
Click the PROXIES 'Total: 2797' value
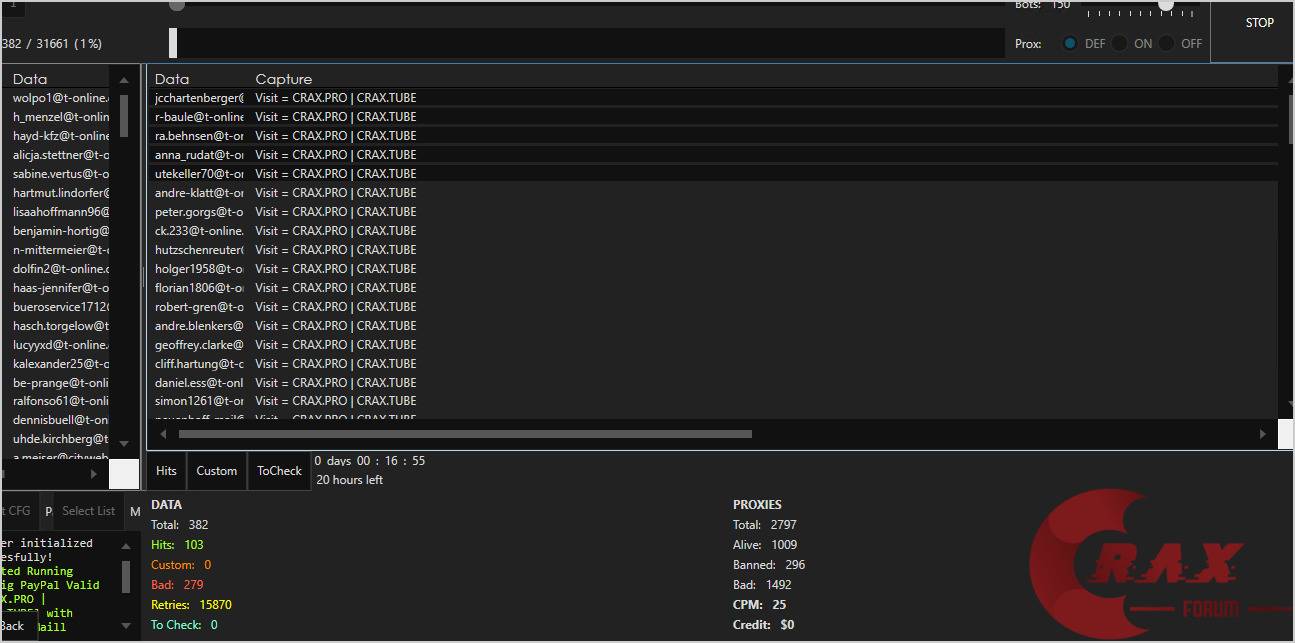pos(765,525)
